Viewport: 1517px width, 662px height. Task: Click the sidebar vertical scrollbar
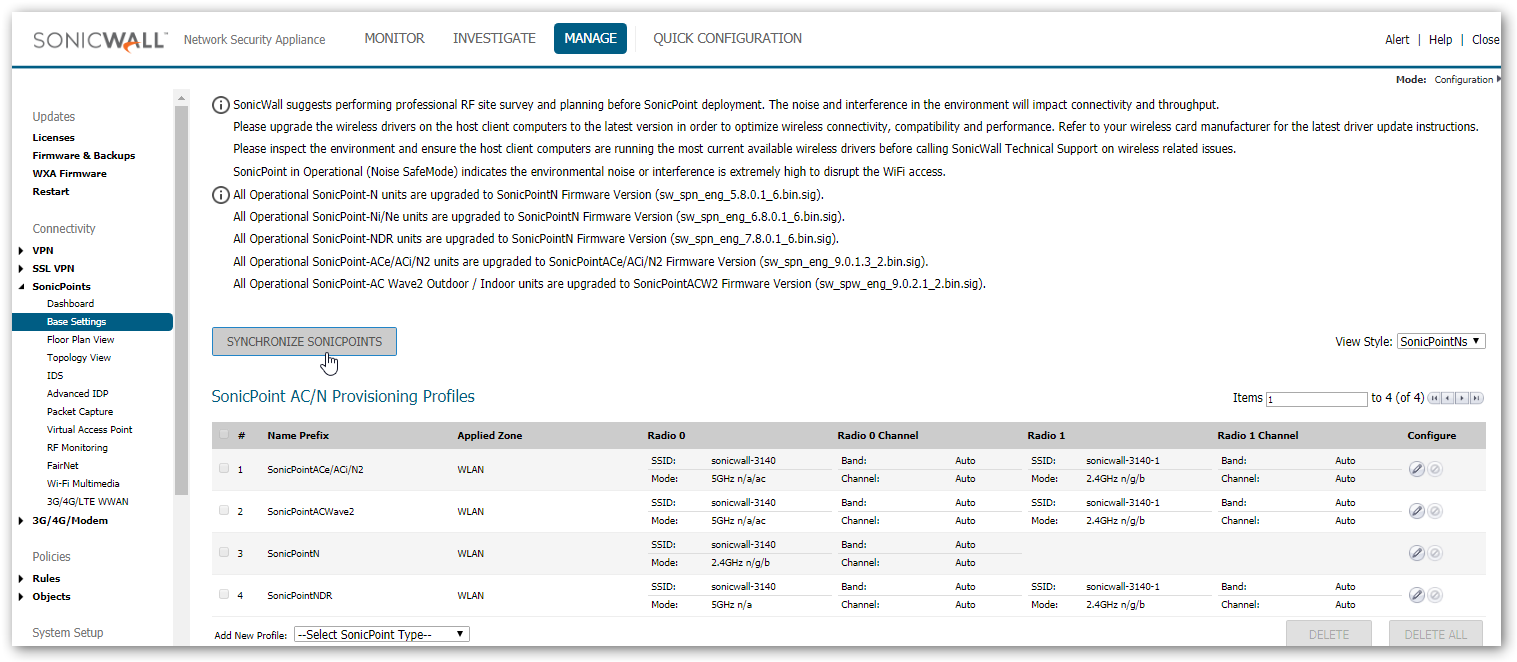pos(181,300)
